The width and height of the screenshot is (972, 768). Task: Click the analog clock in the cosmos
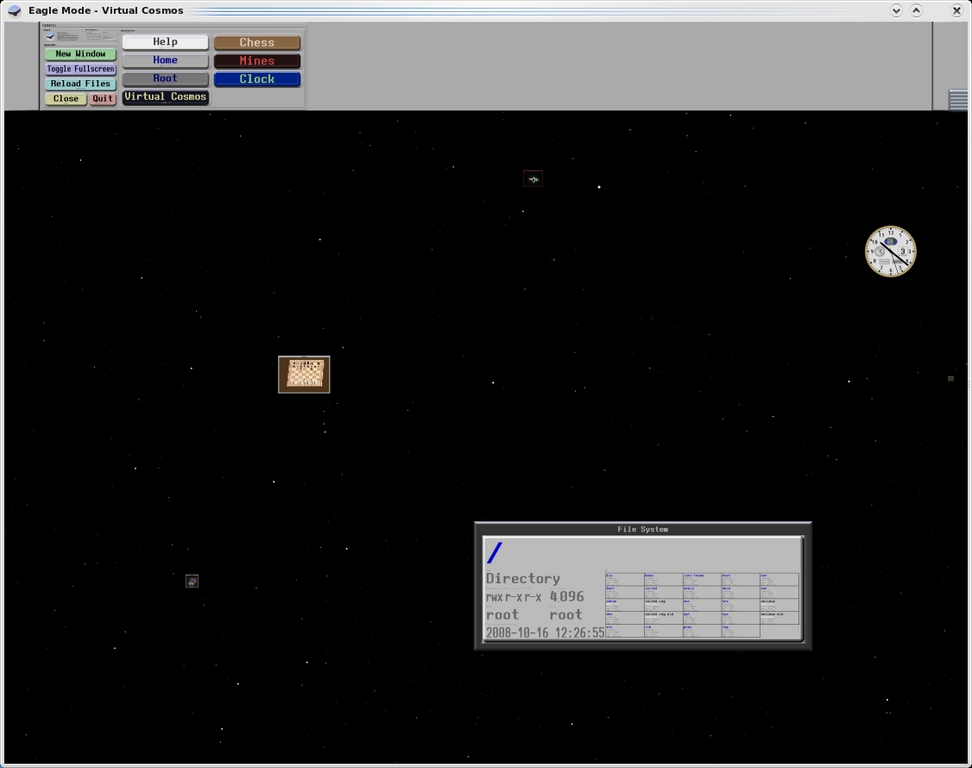click(x=890, y=251)
